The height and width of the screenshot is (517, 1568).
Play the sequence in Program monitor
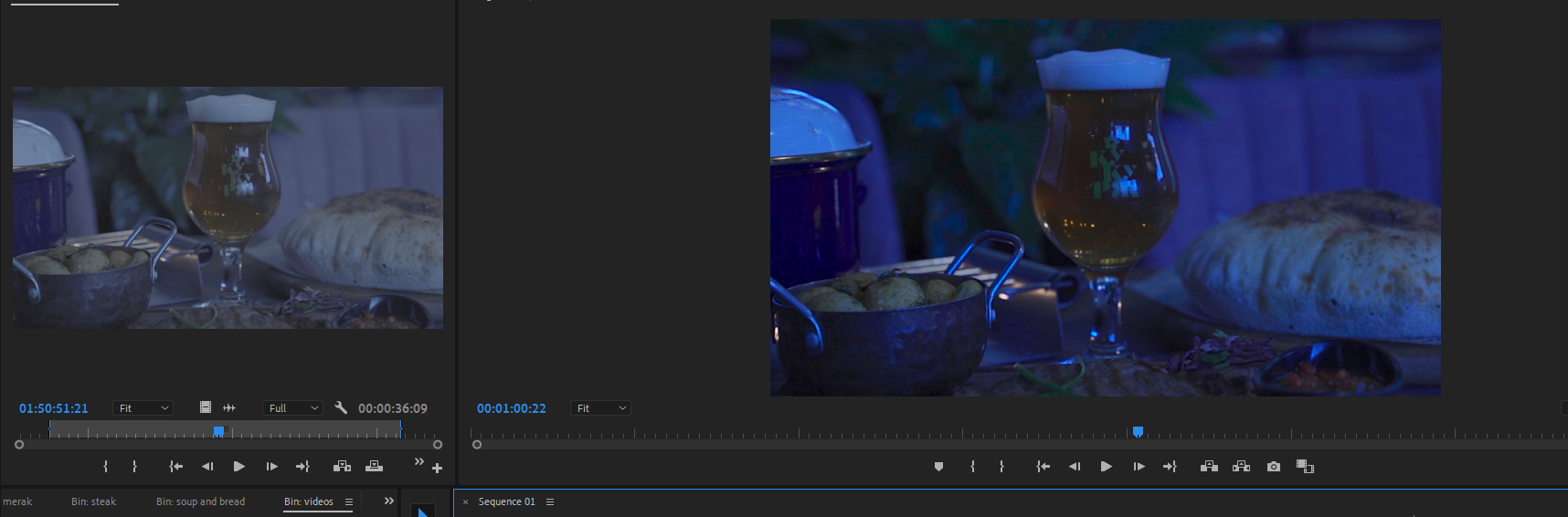[1107, 467]
